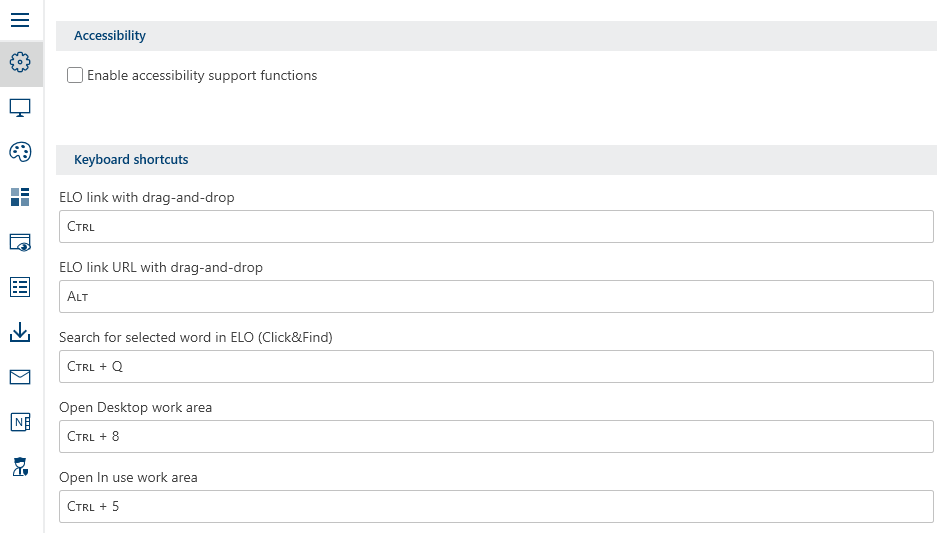Focus the Open In use work area shortcut field
Screen dimensions: 948x533
pos(496,506)
